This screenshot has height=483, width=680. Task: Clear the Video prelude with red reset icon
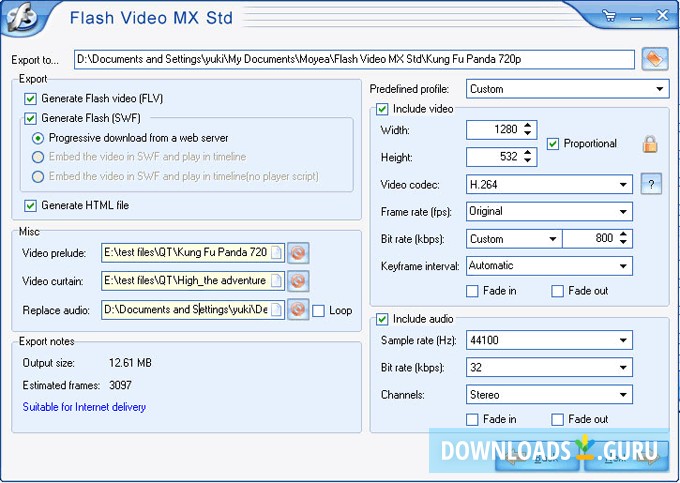[298, 253]
